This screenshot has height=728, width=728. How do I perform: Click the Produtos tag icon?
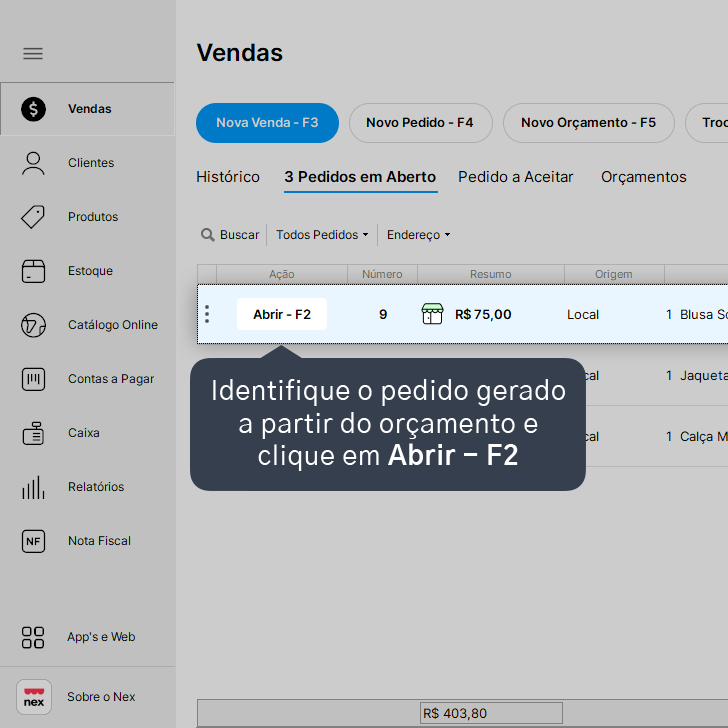click(33, 217)
